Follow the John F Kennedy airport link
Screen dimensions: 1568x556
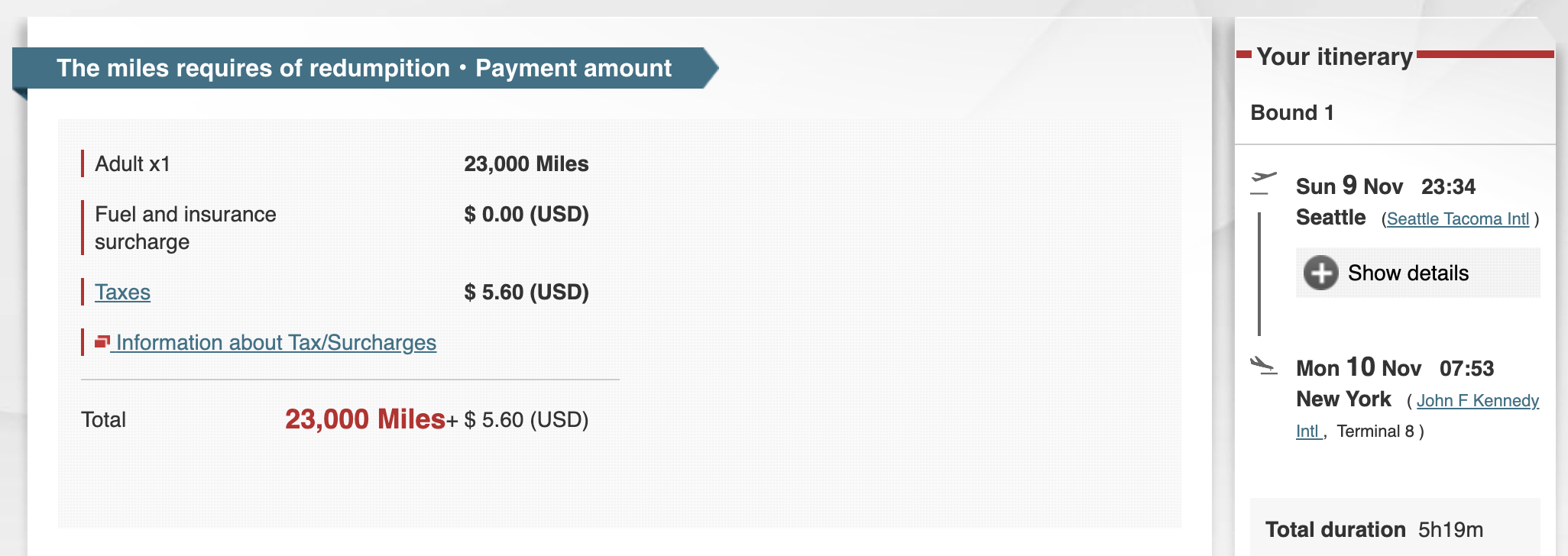pyautogui.click(x=1477, y=401)
